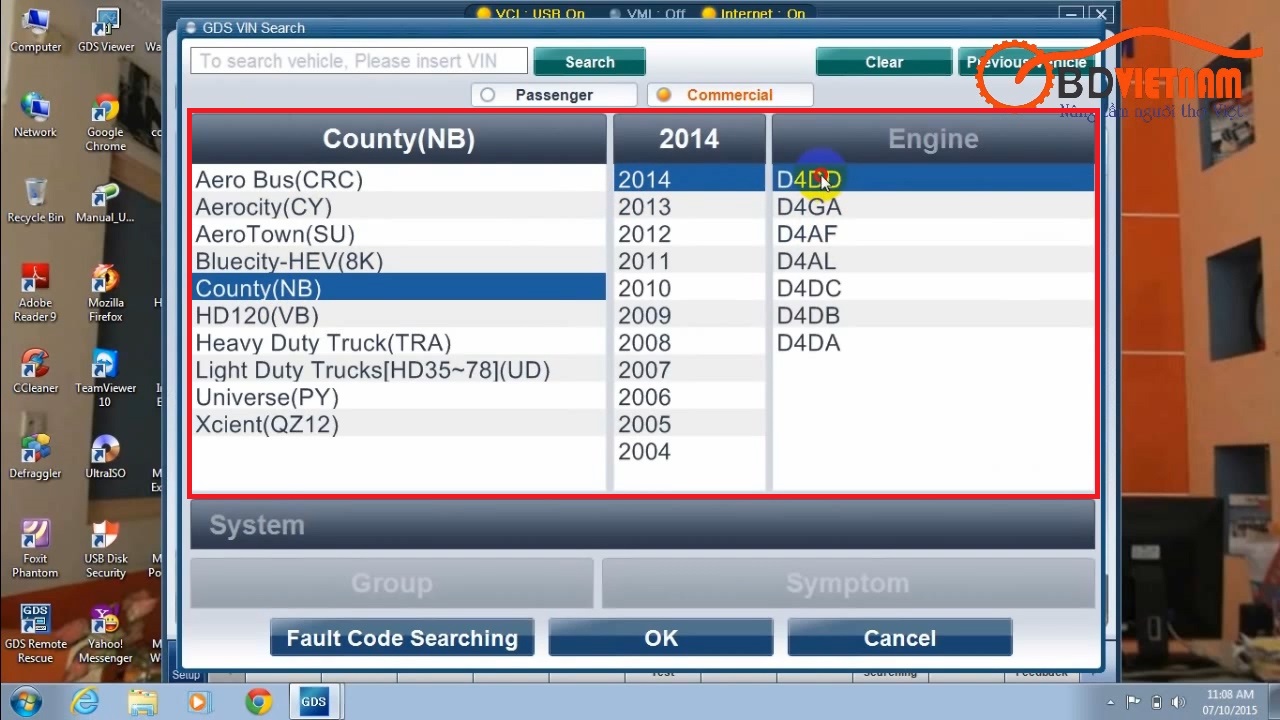Screen dimensions: 1280x720
Task: Open Foxit Phantom
Action: pyautogui.click(x=35, y=548)
